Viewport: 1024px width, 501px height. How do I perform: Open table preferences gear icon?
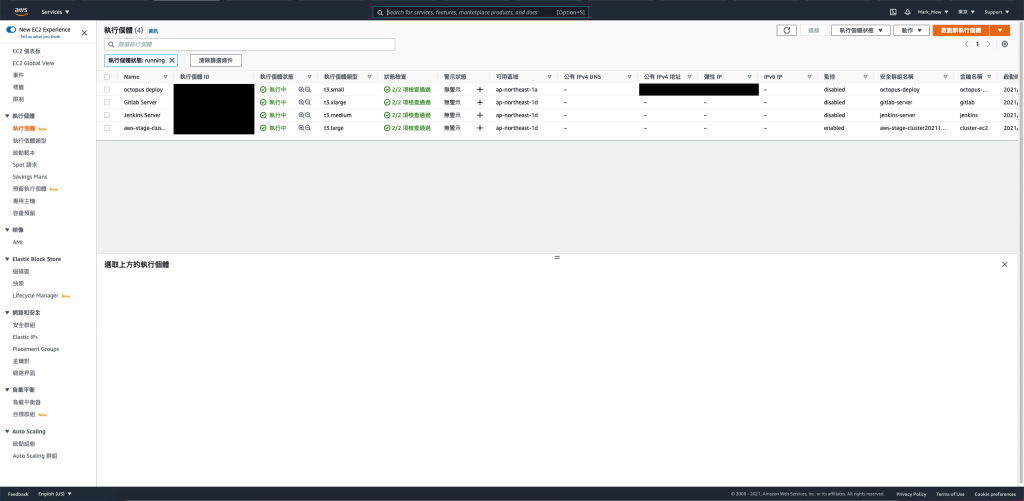pos(1005,44)
